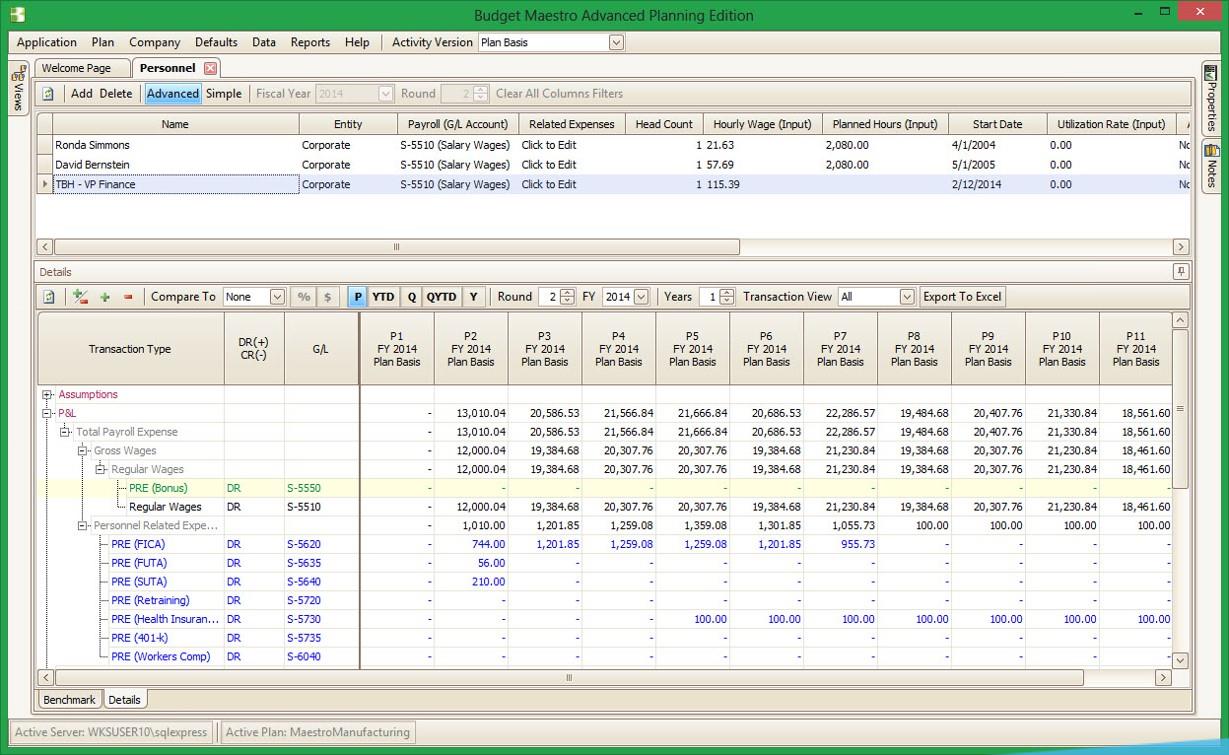The width and height of the screenshot is (1229, 755).
Task: Click the Years stepper control
Action: pos(727,297)
